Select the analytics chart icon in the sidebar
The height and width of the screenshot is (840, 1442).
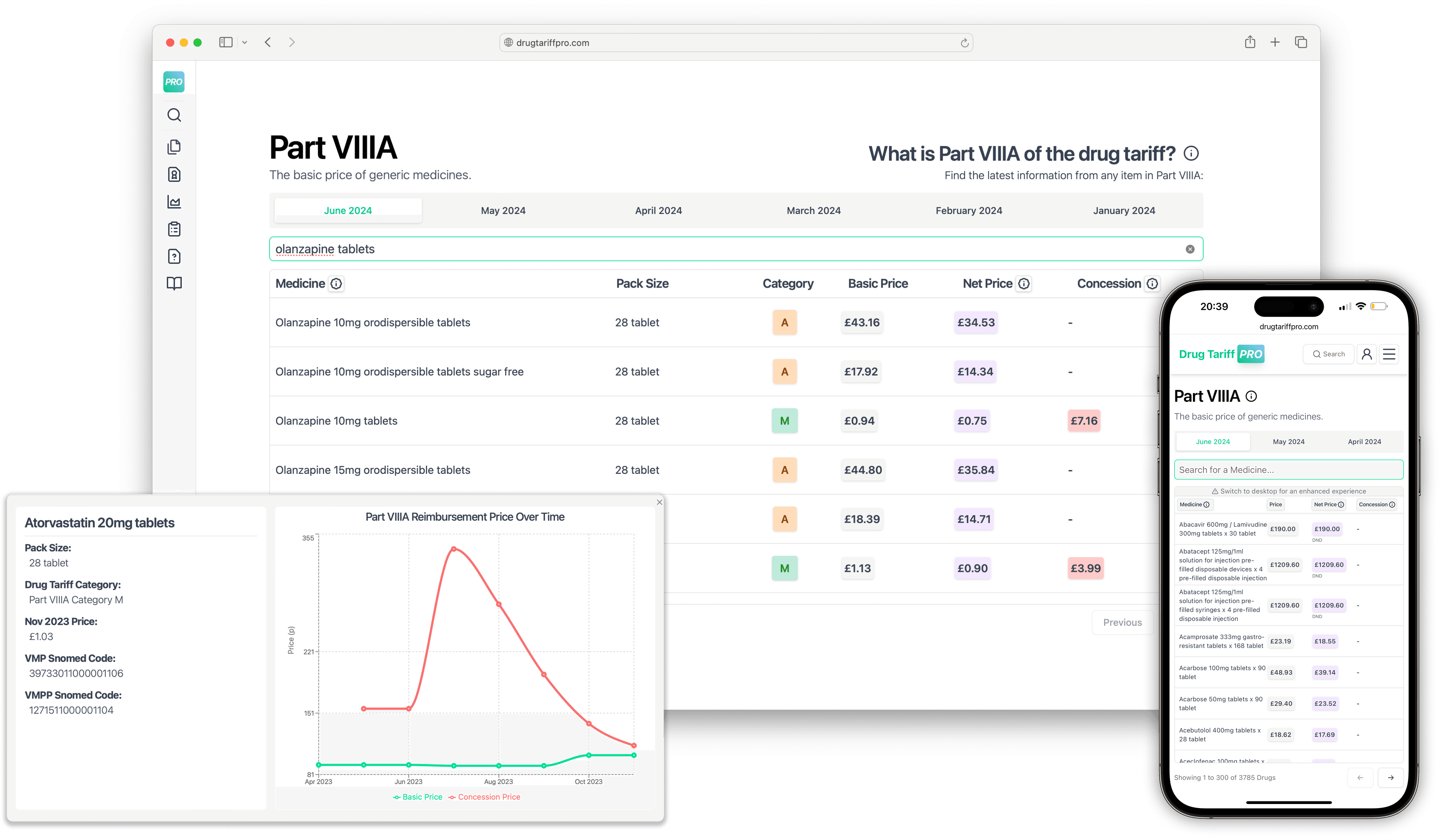[x=174, y=202]
